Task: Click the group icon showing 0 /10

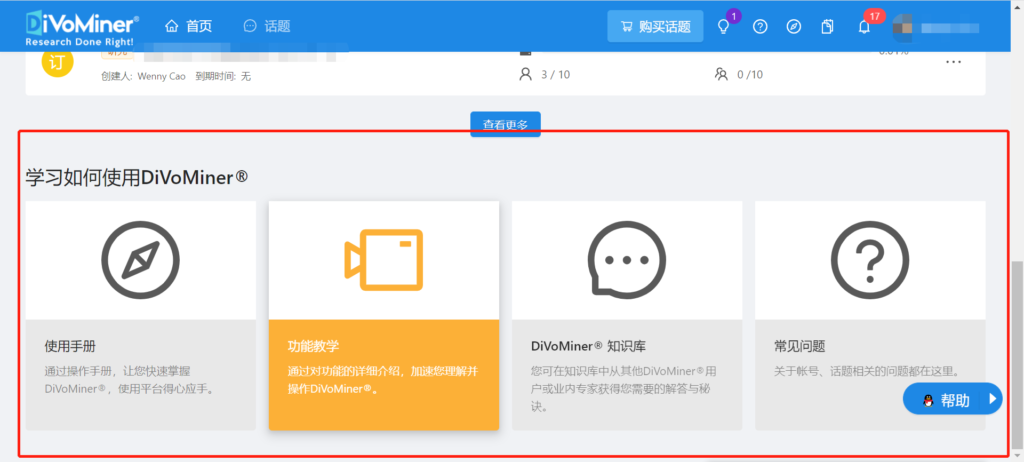Action: coord(721,74)
